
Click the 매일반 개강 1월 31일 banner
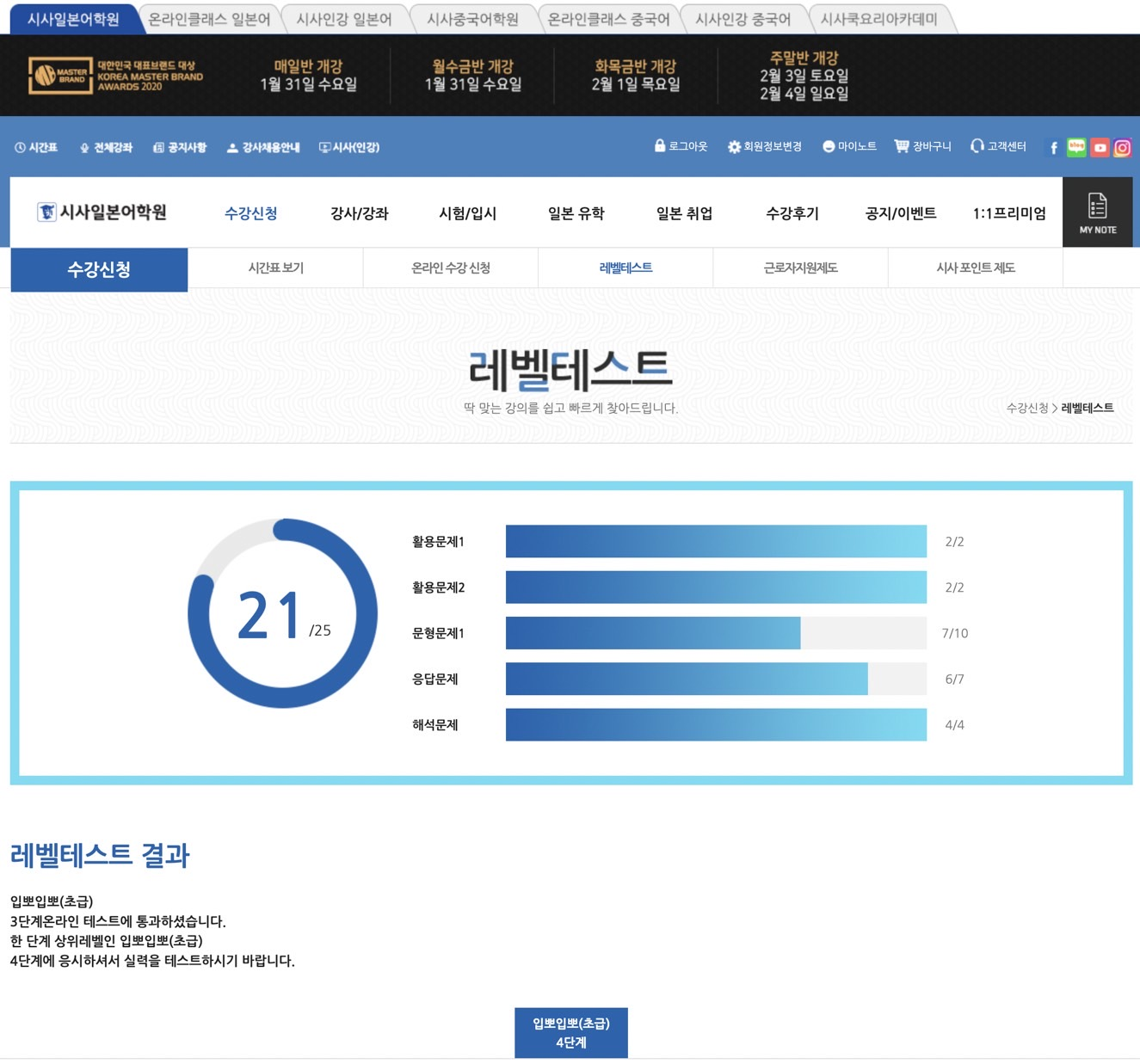click(308, 75)
